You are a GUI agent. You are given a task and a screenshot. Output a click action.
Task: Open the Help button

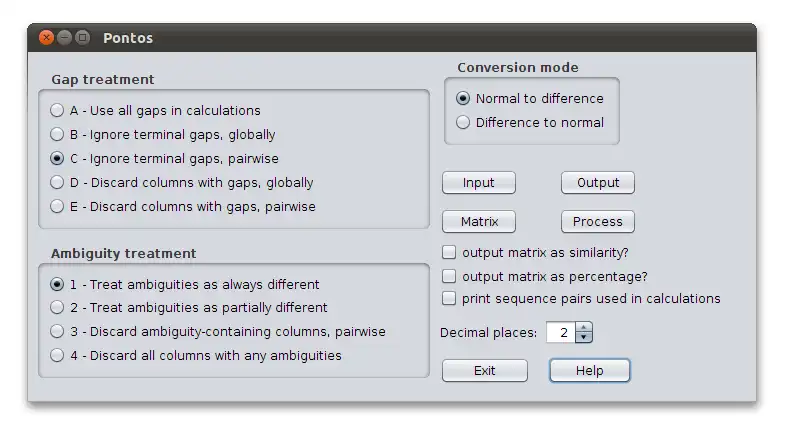point(590,371)
